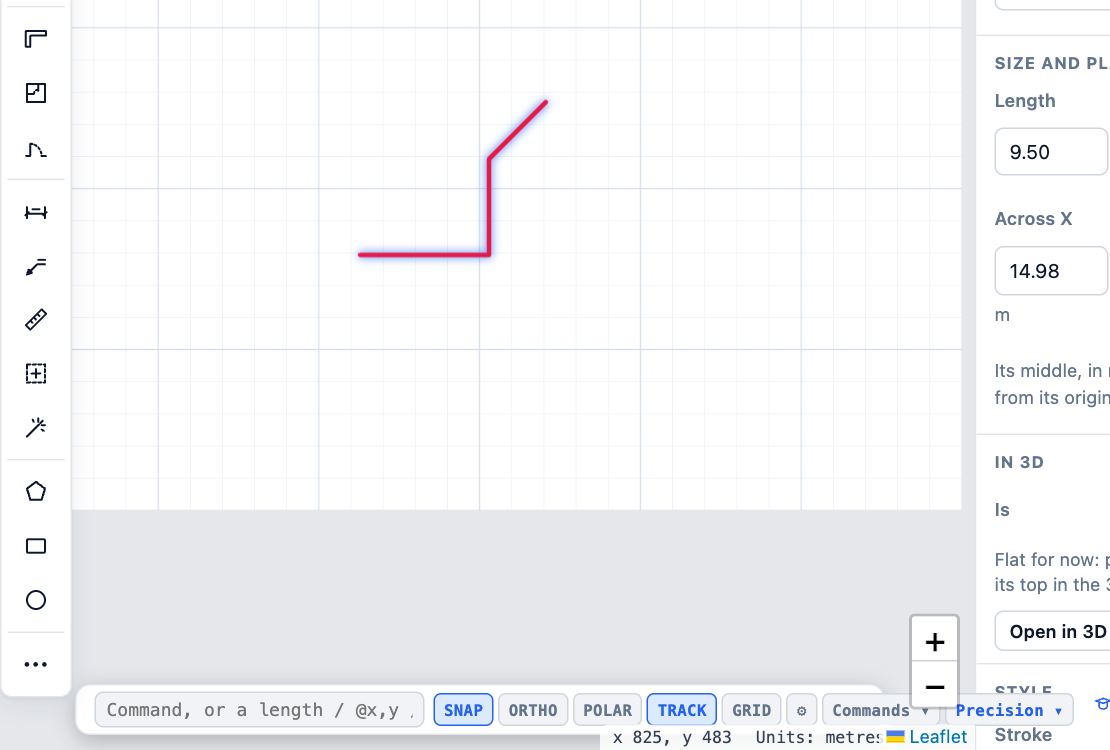Click the Length label
The width and height of the screenshot is (1110, 750).
1025,101
